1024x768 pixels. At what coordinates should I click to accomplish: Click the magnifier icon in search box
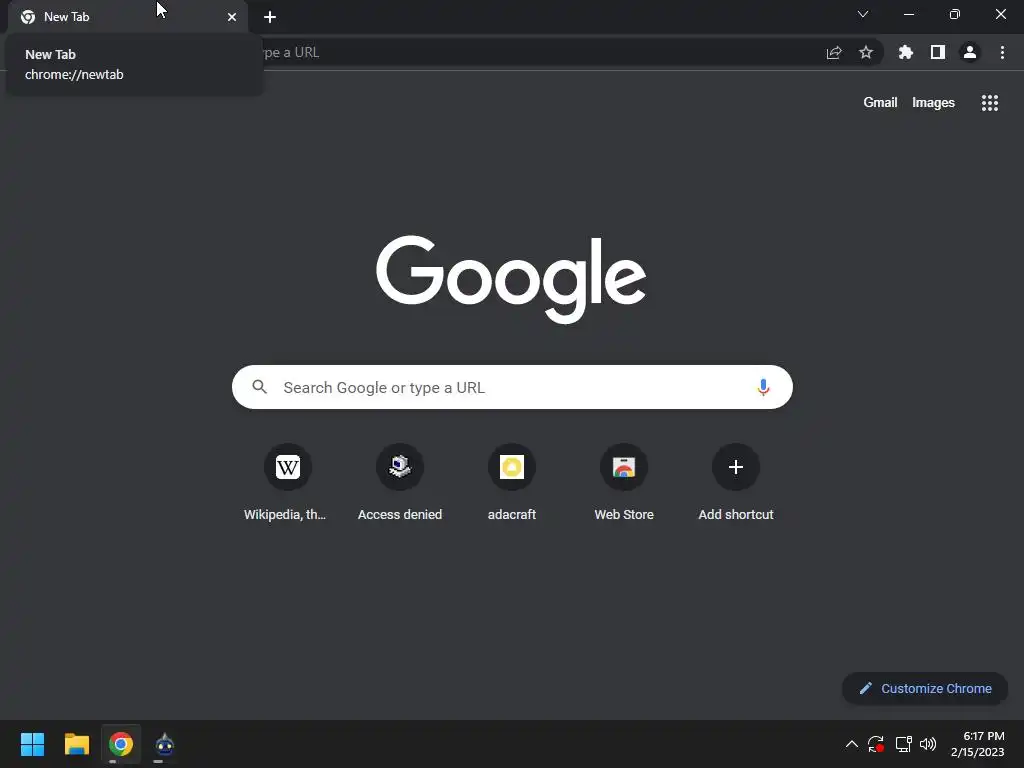tap(260, 387)
